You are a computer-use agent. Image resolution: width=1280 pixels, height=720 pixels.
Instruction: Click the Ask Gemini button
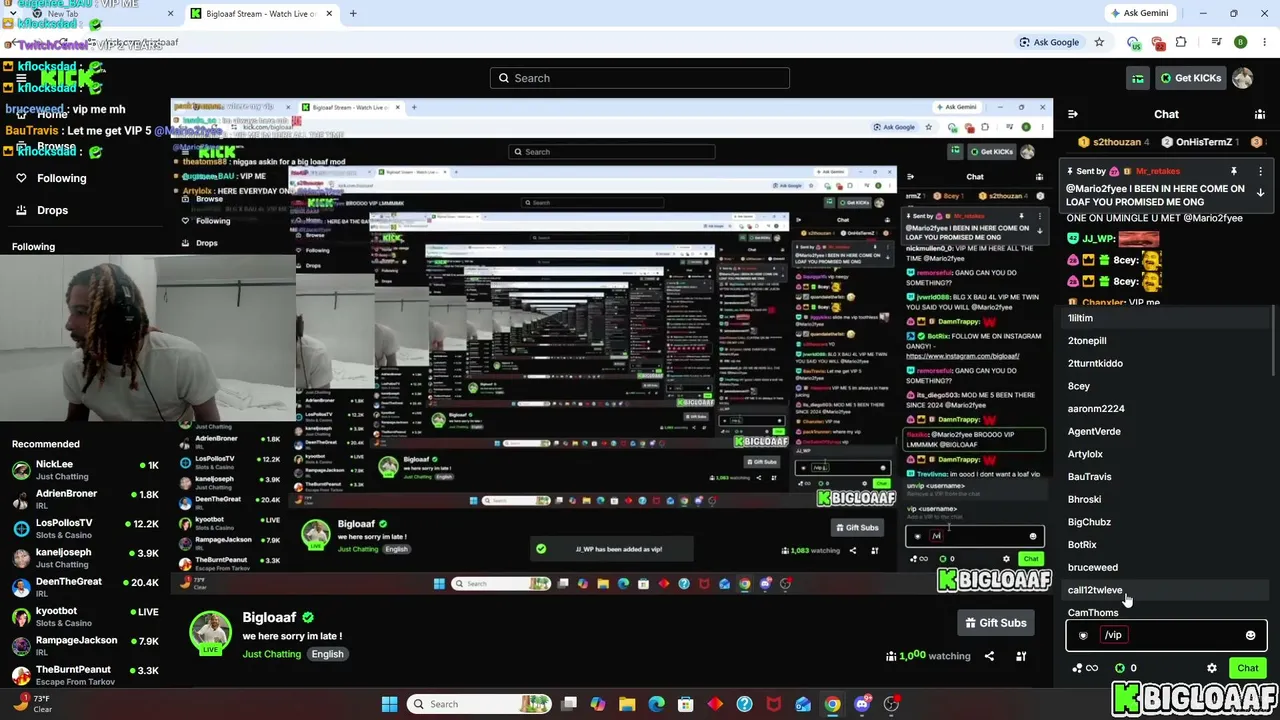coord(1139,13)
